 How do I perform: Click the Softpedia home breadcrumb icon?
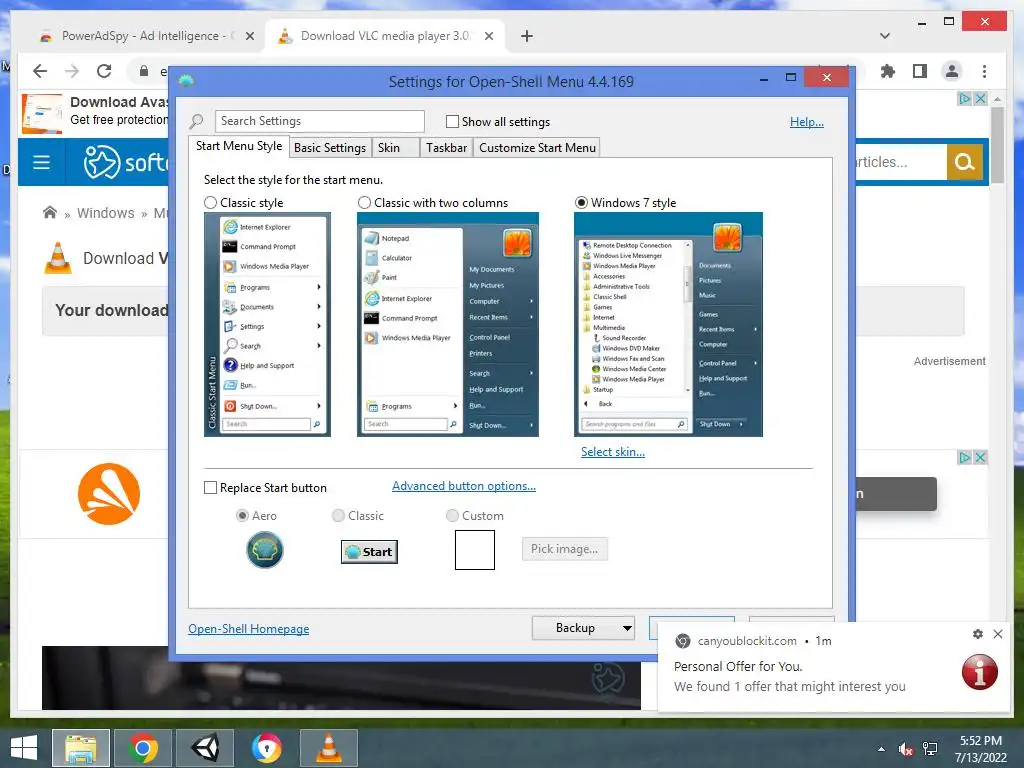point(50,212)
